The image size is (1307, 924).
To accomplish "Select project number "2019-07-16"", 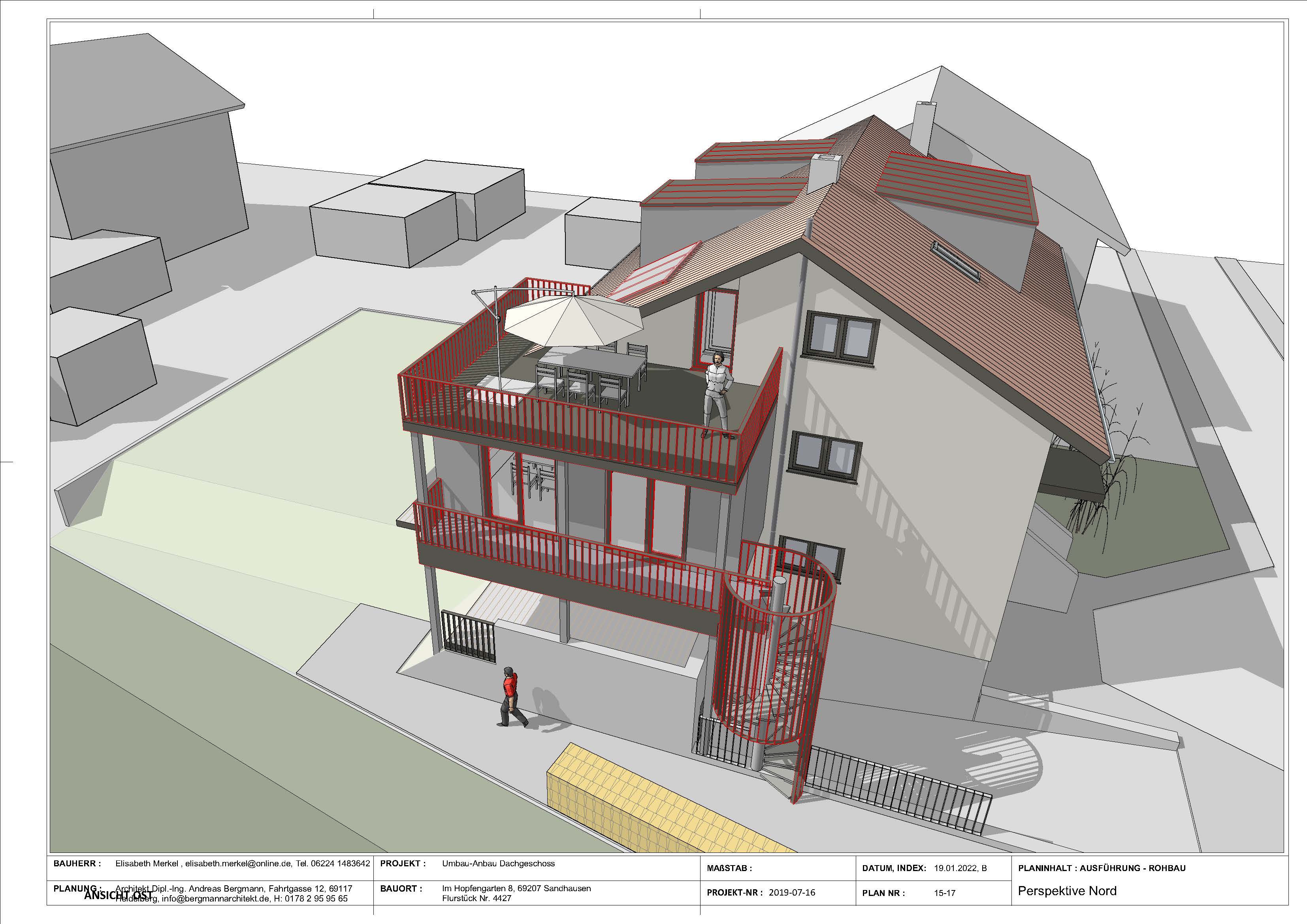I will click(x=792, y=893).
